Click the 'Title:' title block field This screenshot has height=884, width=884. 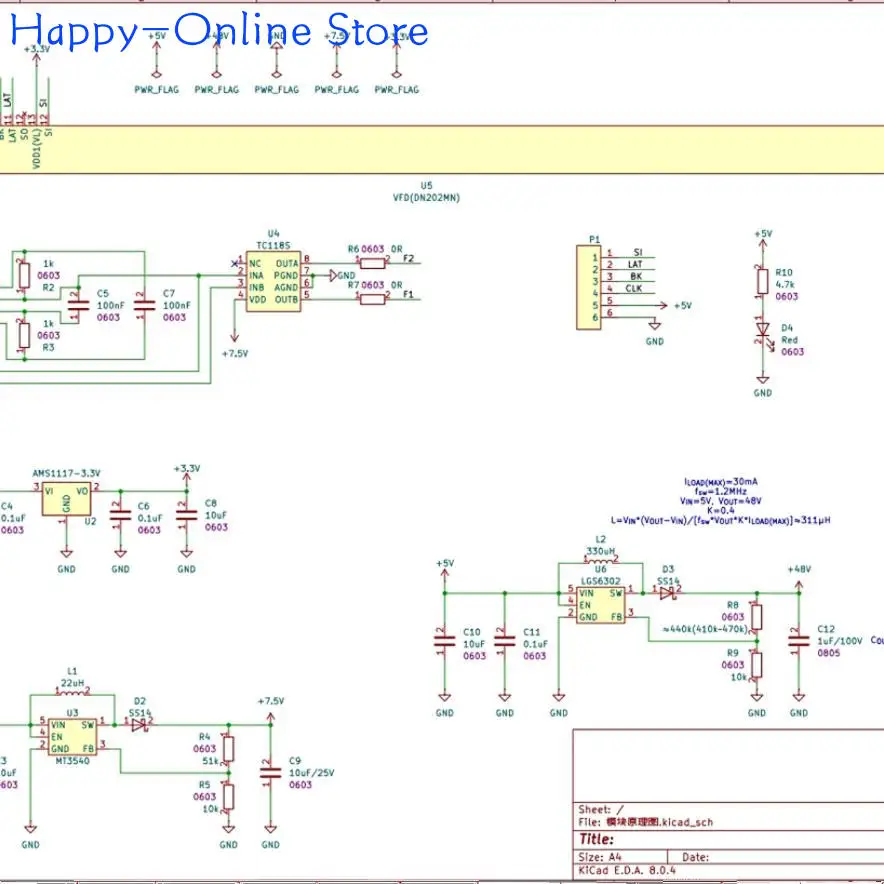pyautogui.click(x=596, y=839)
